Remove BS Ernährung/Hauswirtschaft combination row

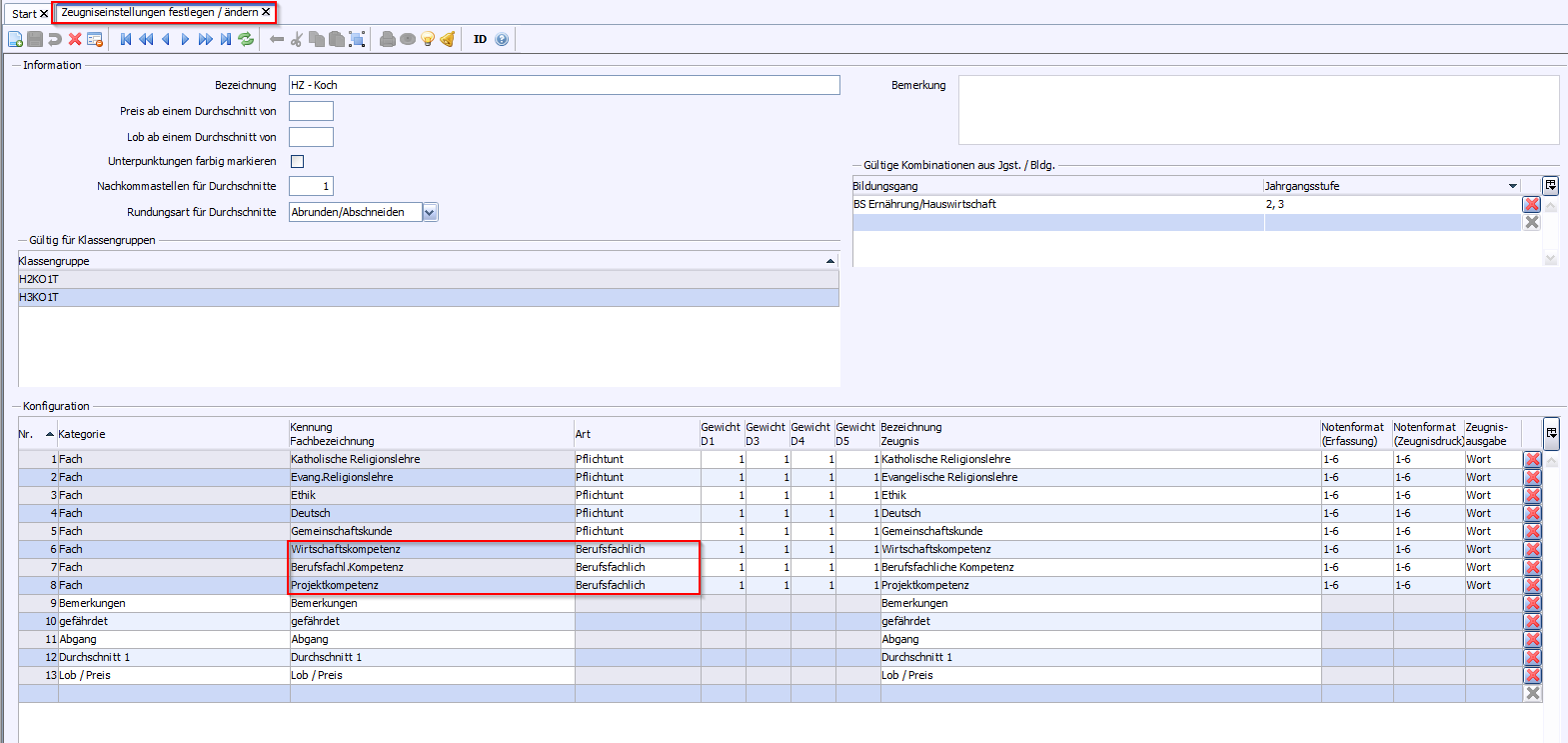[1531, 204]
